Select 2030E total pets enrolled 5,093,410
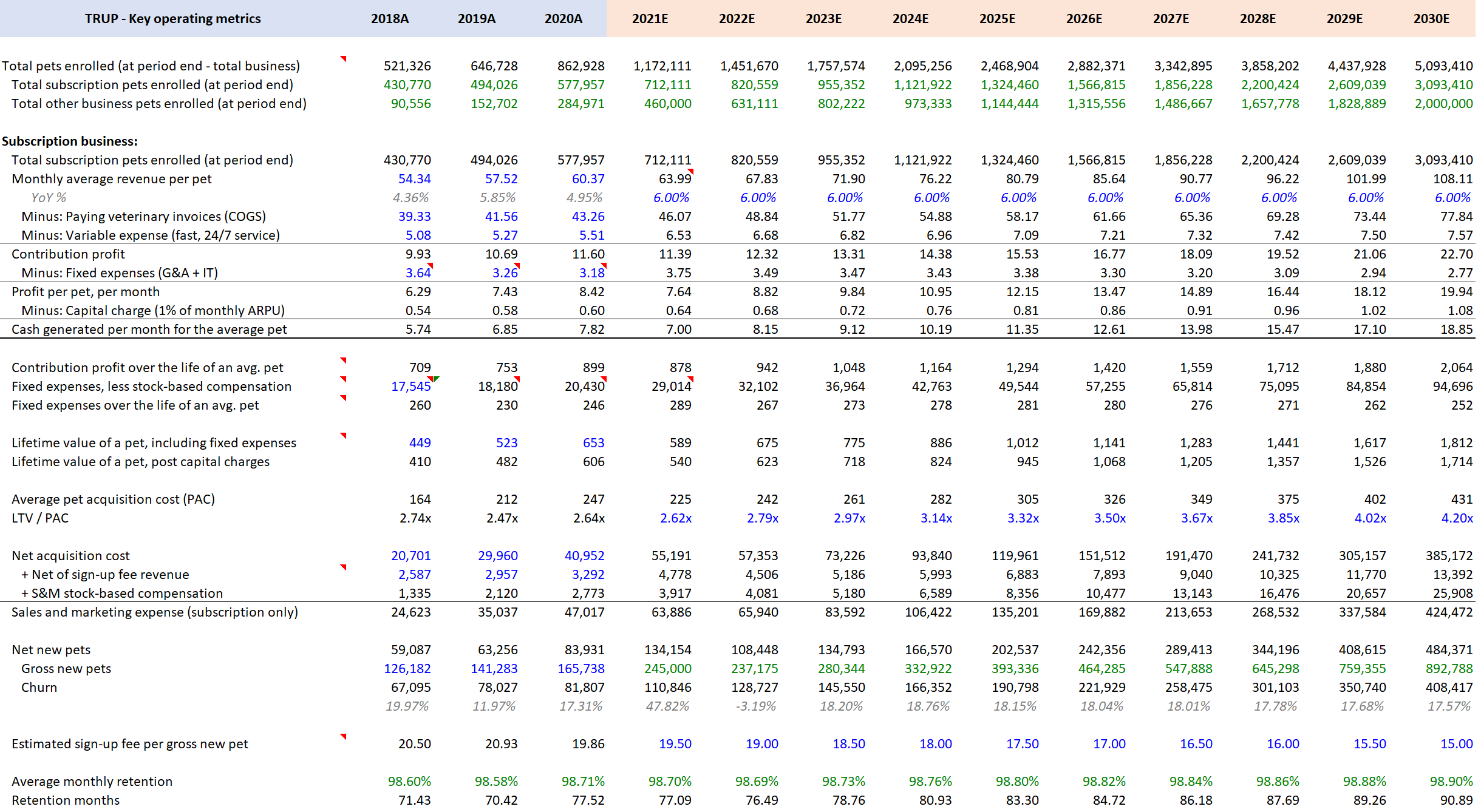Screen dimensions: 1481x812 click(1443, 66)
